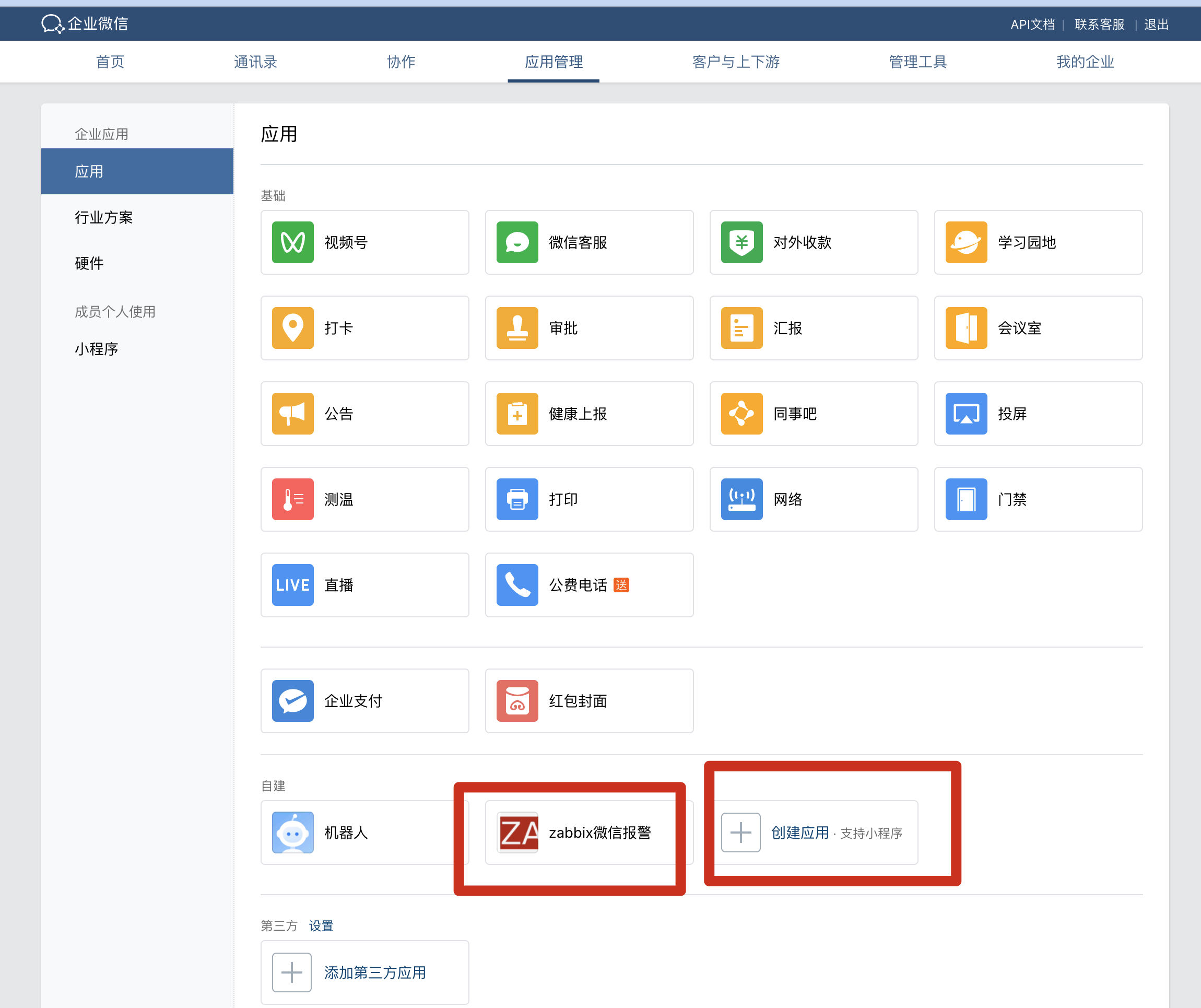Open the 管理工具 tab
This screenshot has height=1008, width=1201.
point(917,62)
